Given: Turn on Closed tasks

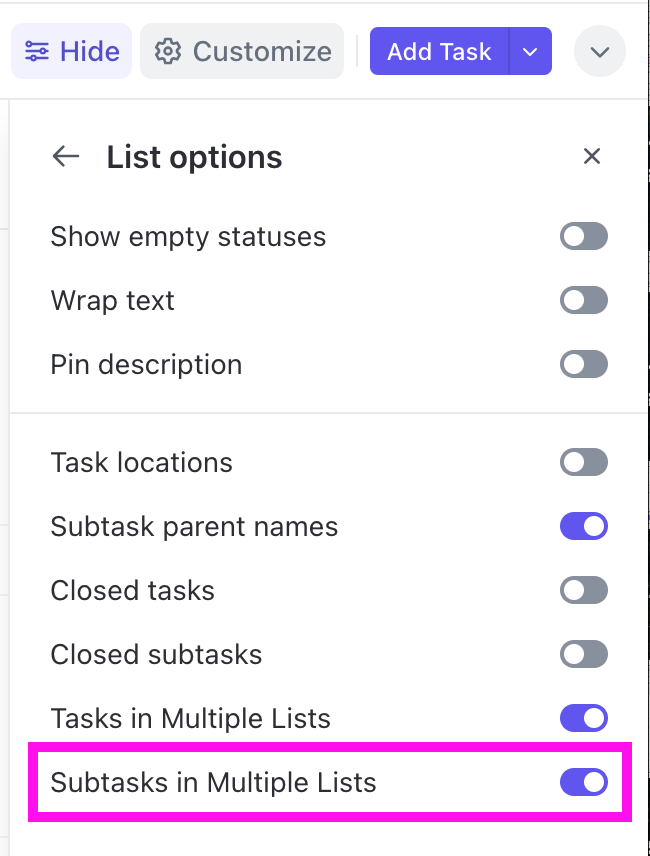Looking at the screenshot, I should point(584,590).
